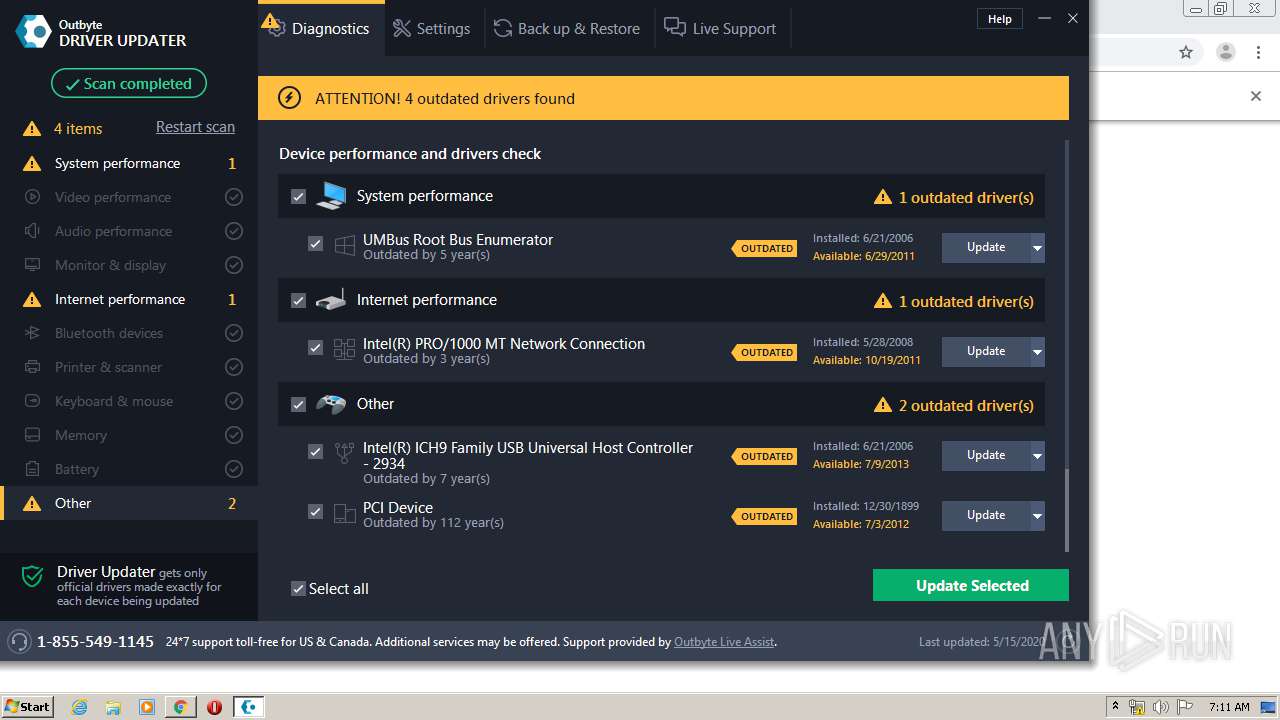Open Update dropdown arrow for ICH9 USB Controller
1280x720 pixels.
[x=1037, y=456]
